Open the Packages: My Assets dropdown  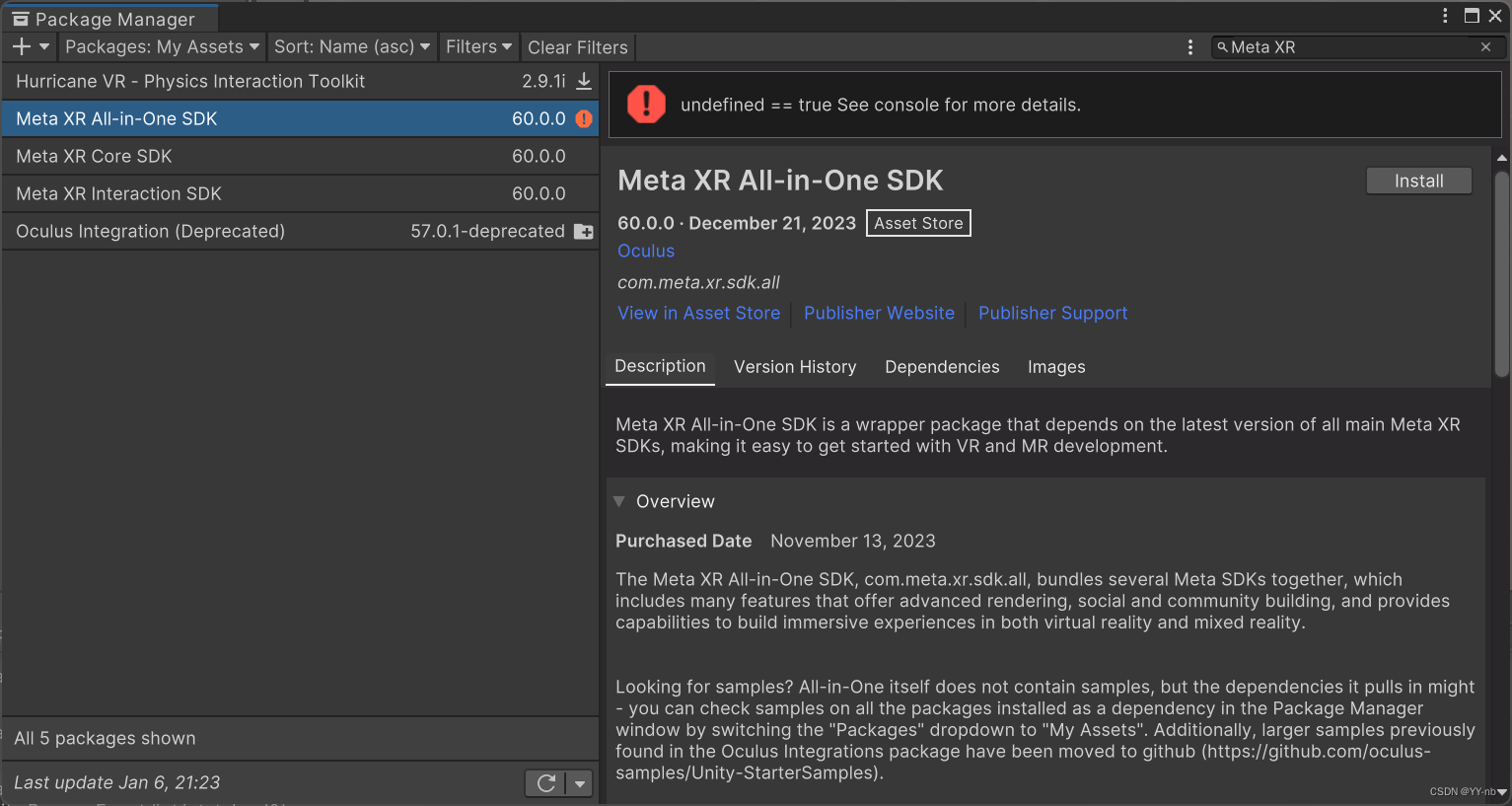pos(161,46)
